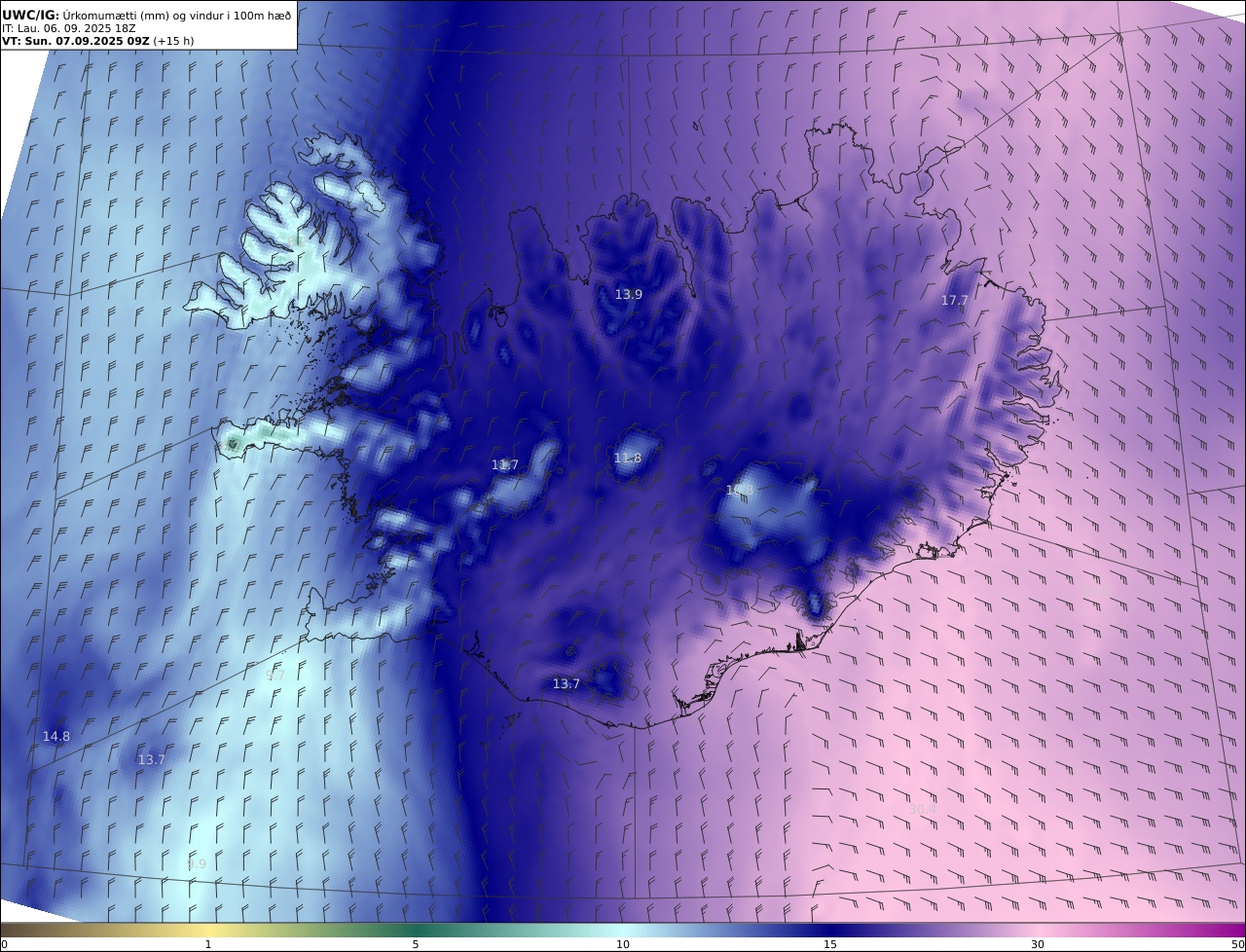1246x952 pixels.
Task: Click the 15 tick on the color scale
Action: tap(830, 944)
